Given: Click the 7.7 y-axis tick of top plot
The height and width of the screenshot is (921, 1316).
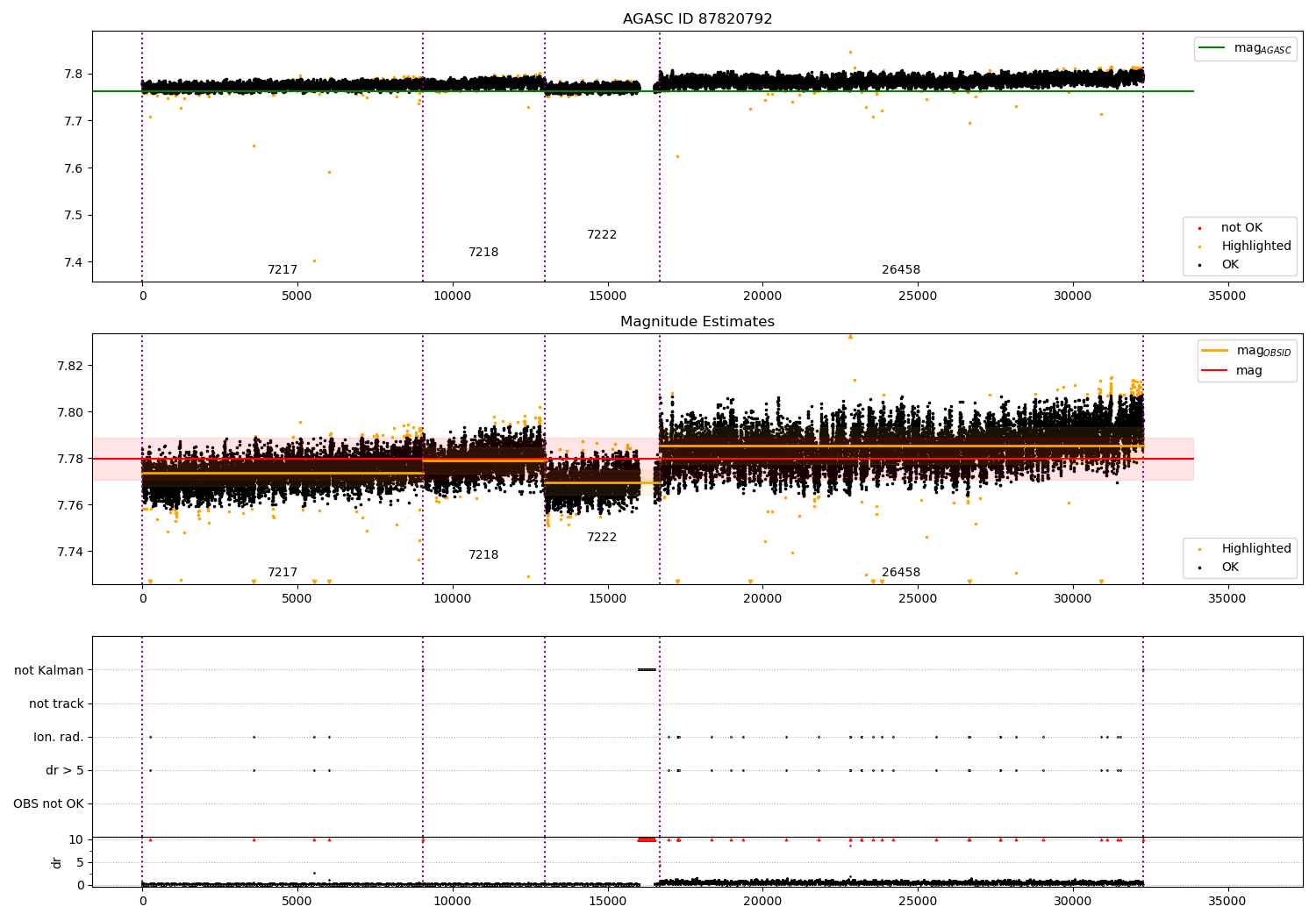Looking at the screenshot, I should click(74, 121).
